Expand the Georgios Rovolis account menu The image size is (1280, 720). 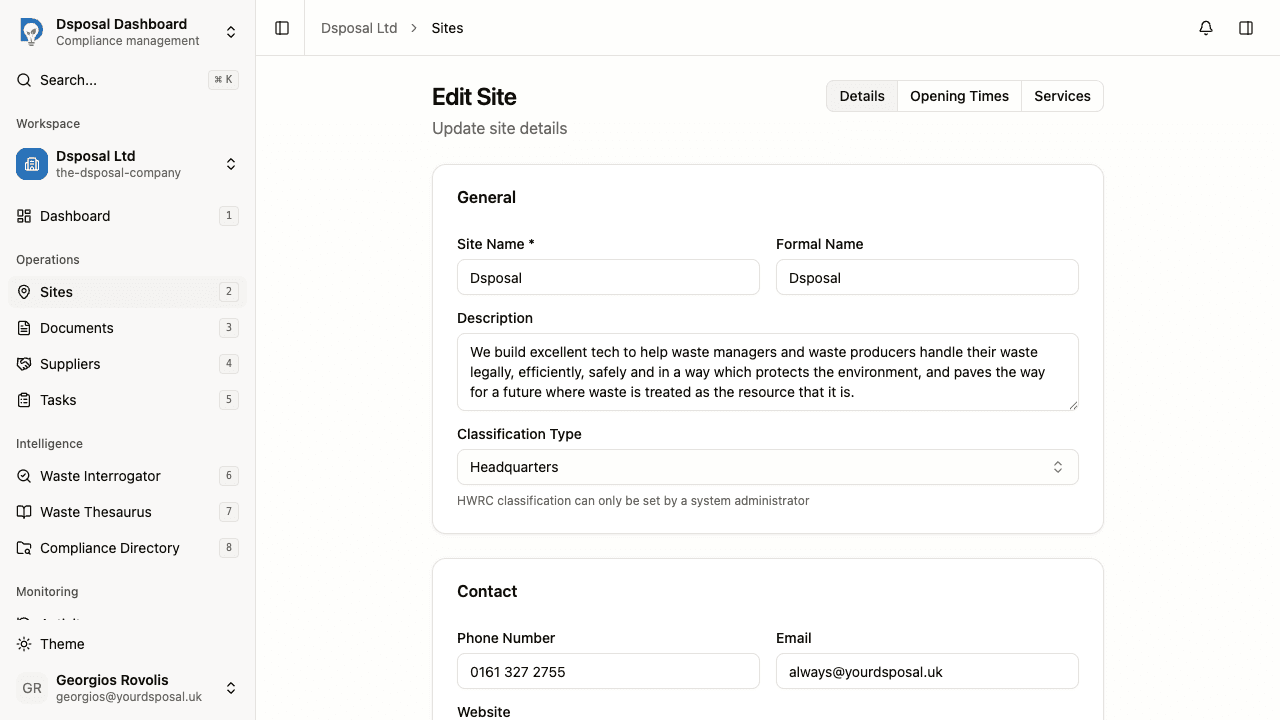[x=231, y=688]
